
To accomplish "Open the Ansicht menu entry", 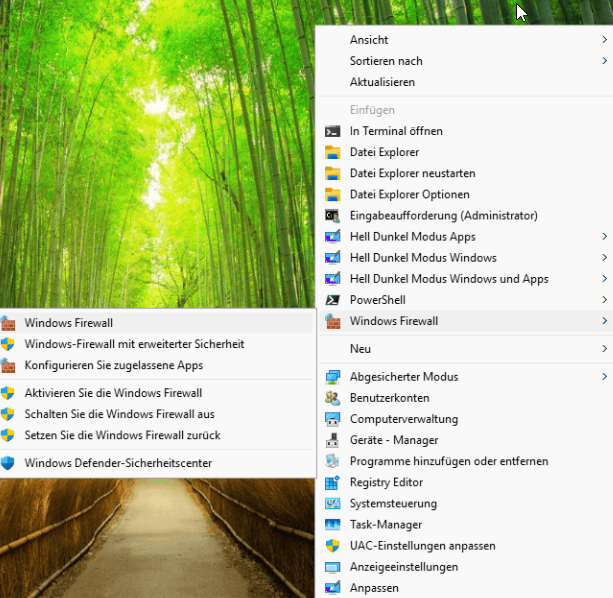I will pos(466,40).
